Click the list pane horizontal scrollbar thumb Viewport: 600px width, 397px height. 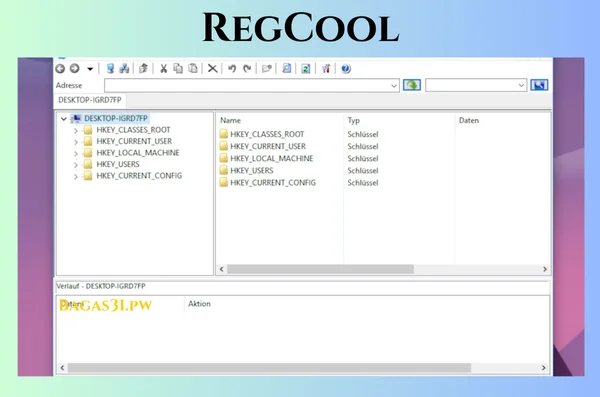[320, 269]
